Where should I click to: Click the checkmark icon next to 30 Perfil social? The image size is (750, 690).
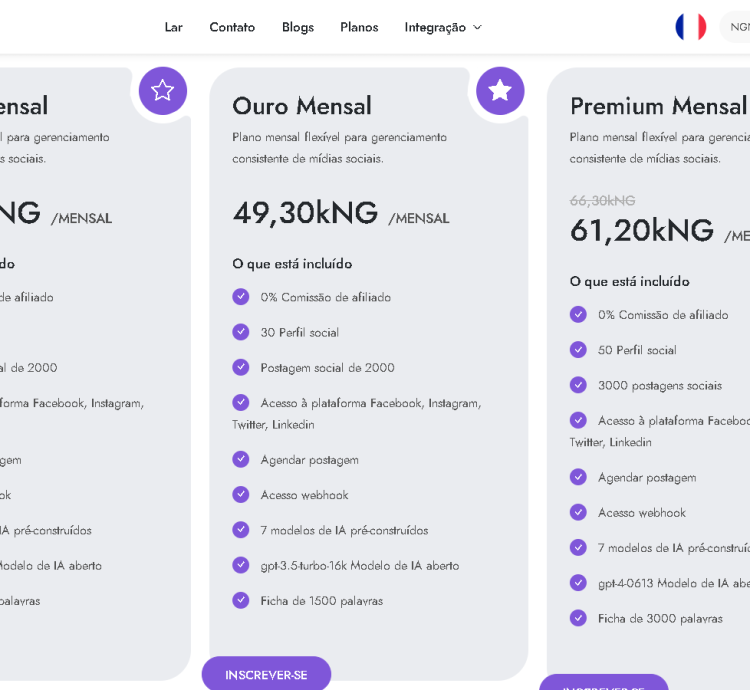(x=241, y=332)
